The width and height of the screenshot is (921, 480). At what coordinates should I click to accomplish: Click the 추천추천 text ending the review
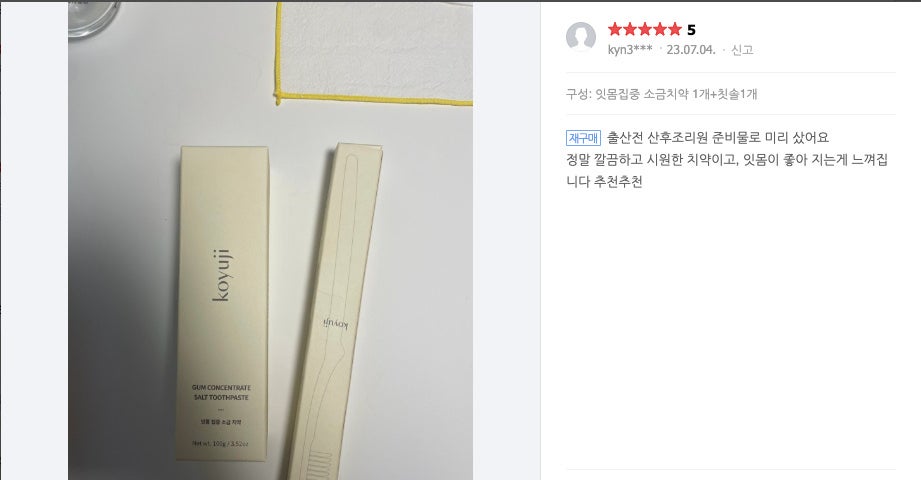[x=617, y=182]
